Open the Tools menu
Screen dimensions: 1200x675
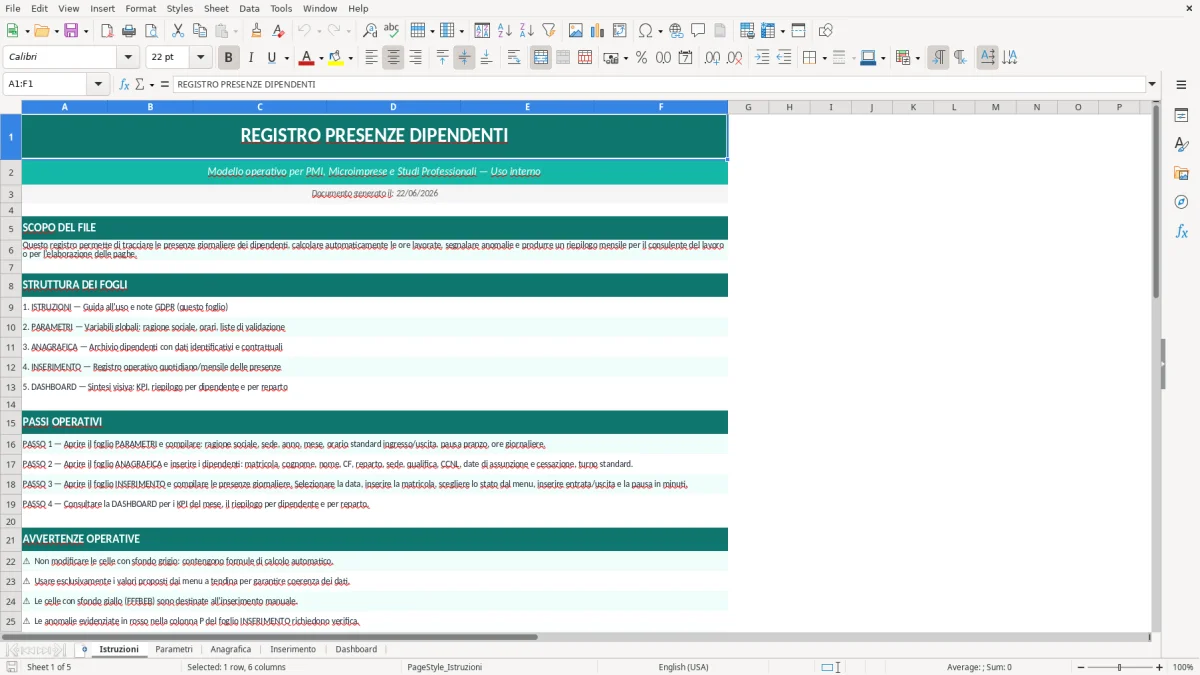tap(281, 8)
